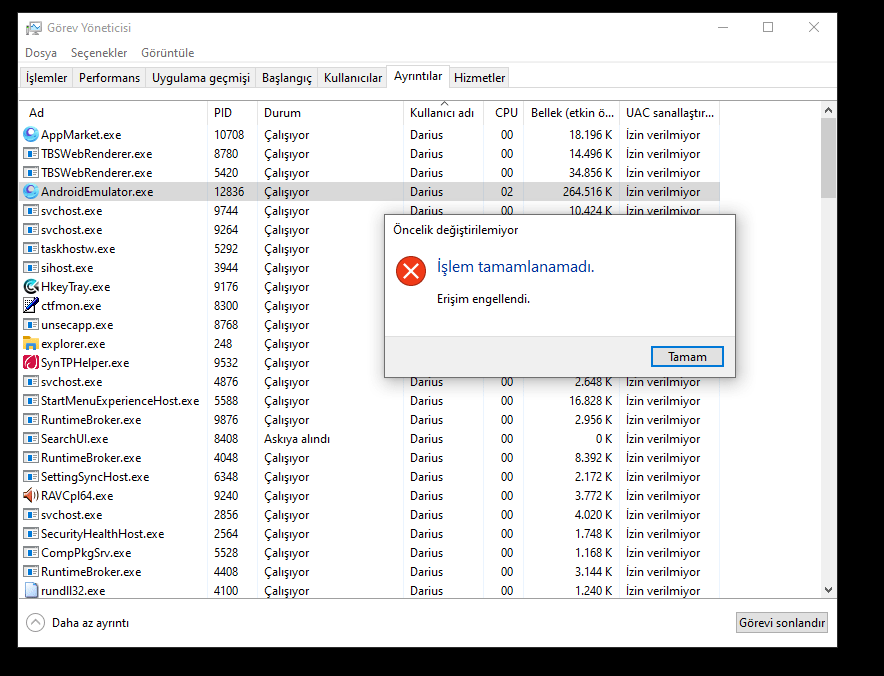Click icon of RuntimeBroker.exe PID 9876
884x676 pixels.
point(30,420)
